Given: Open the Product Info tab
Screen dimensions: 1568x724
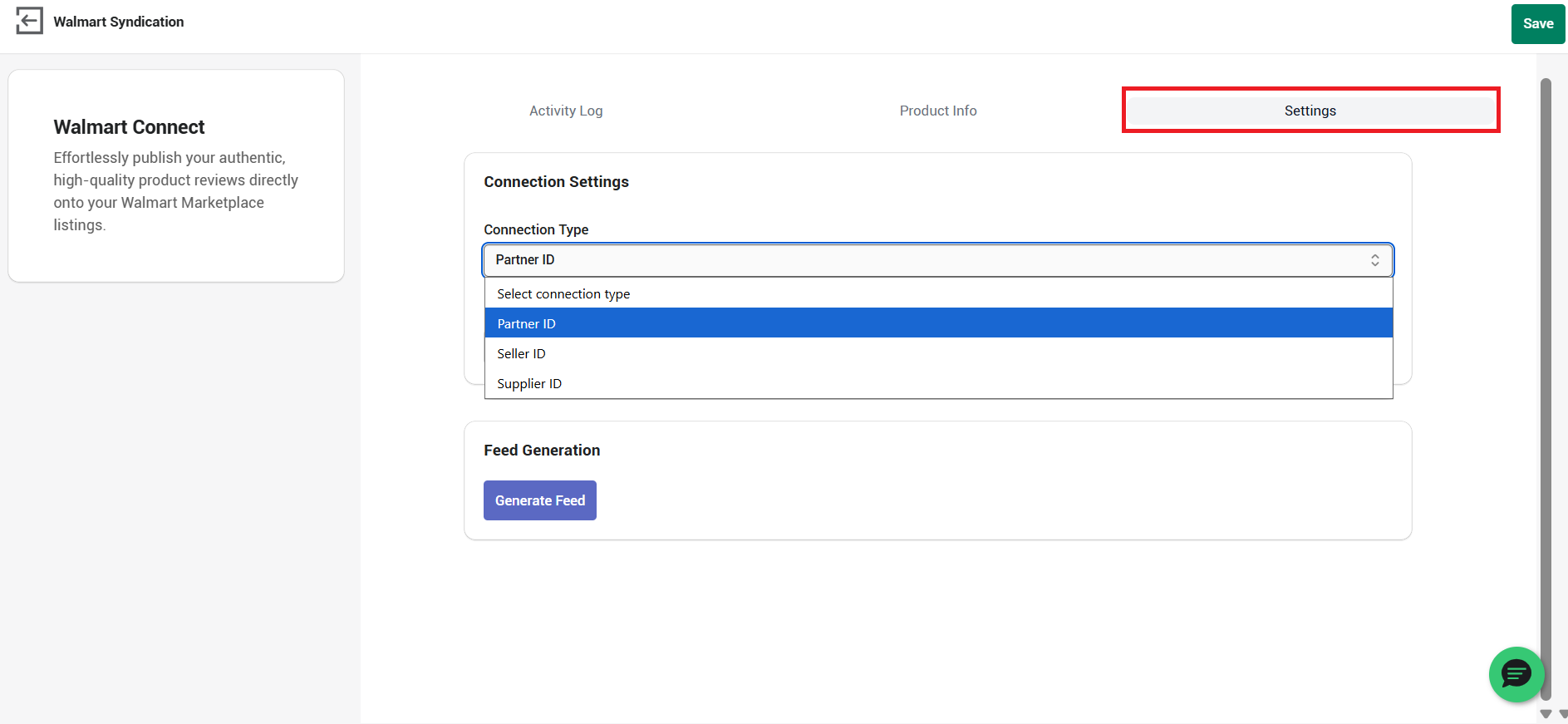Looking at the screenshot, I should 938,111.
